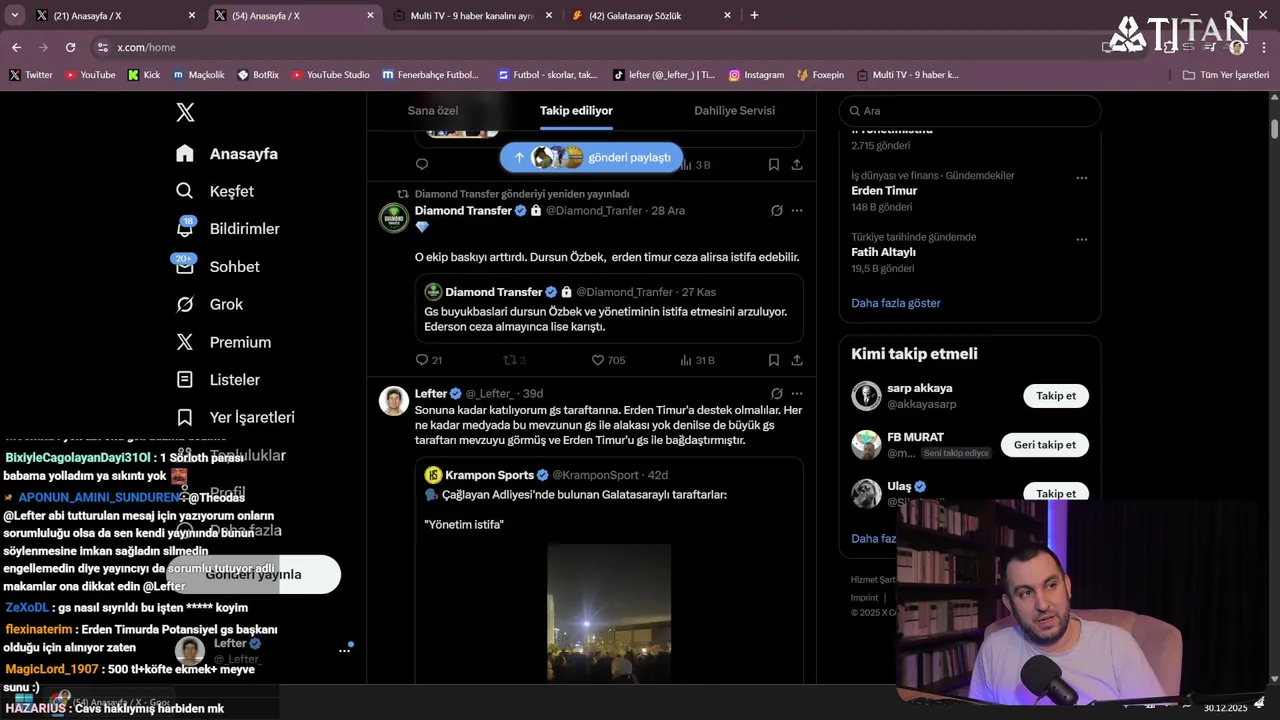This screenshot has height=720, width=1280.
Task: Open the quoted Diamond Transfer post from 27 Kas
Action: point(610,308)
